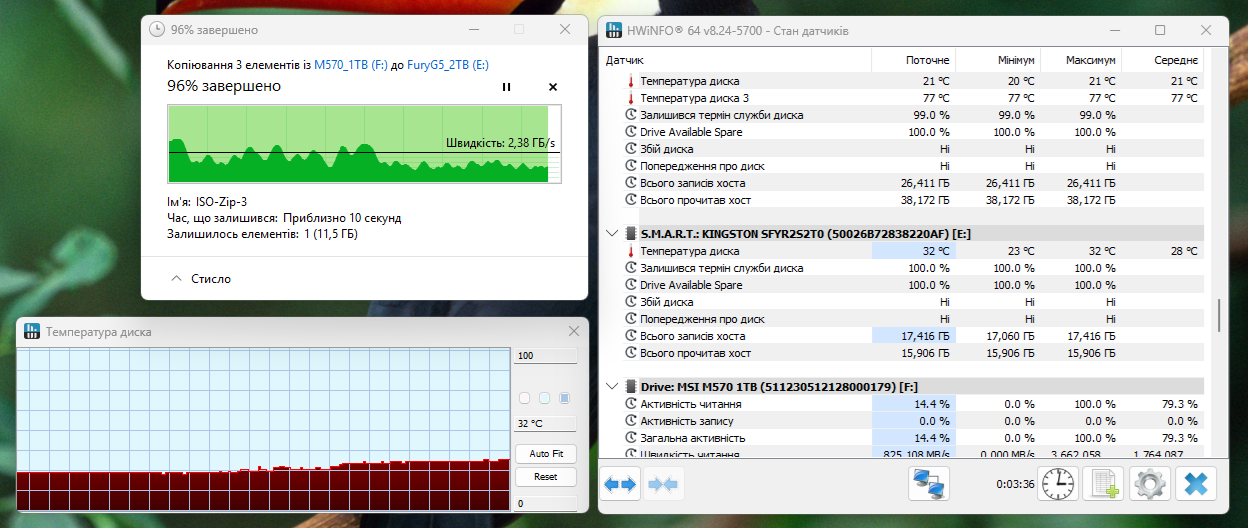The image size is (1248, 528).
Task: Pick the pink color swatch in graph window
Action: coord(524,398)
